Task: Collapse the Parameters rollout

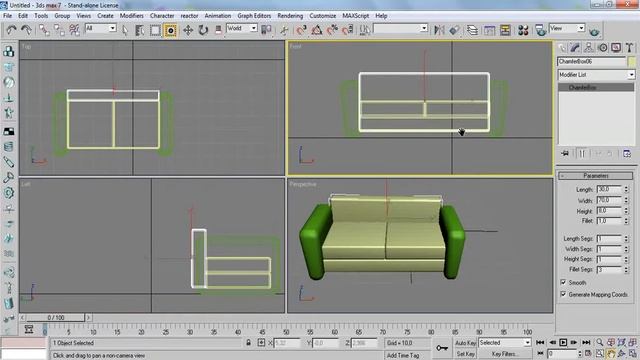Action: tap(596, 176)
